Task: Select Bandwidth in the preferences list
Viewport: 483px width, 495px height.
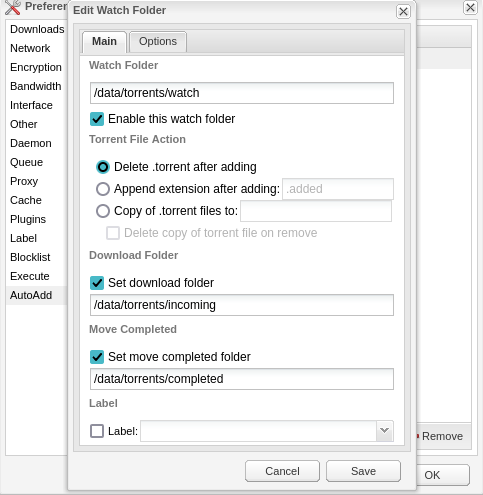Action: (x=36, y=86)
